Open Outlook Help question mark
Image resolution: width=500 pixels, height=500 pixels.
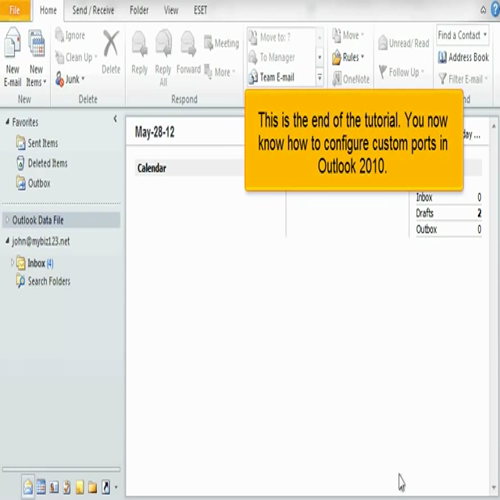pos(496,10)
